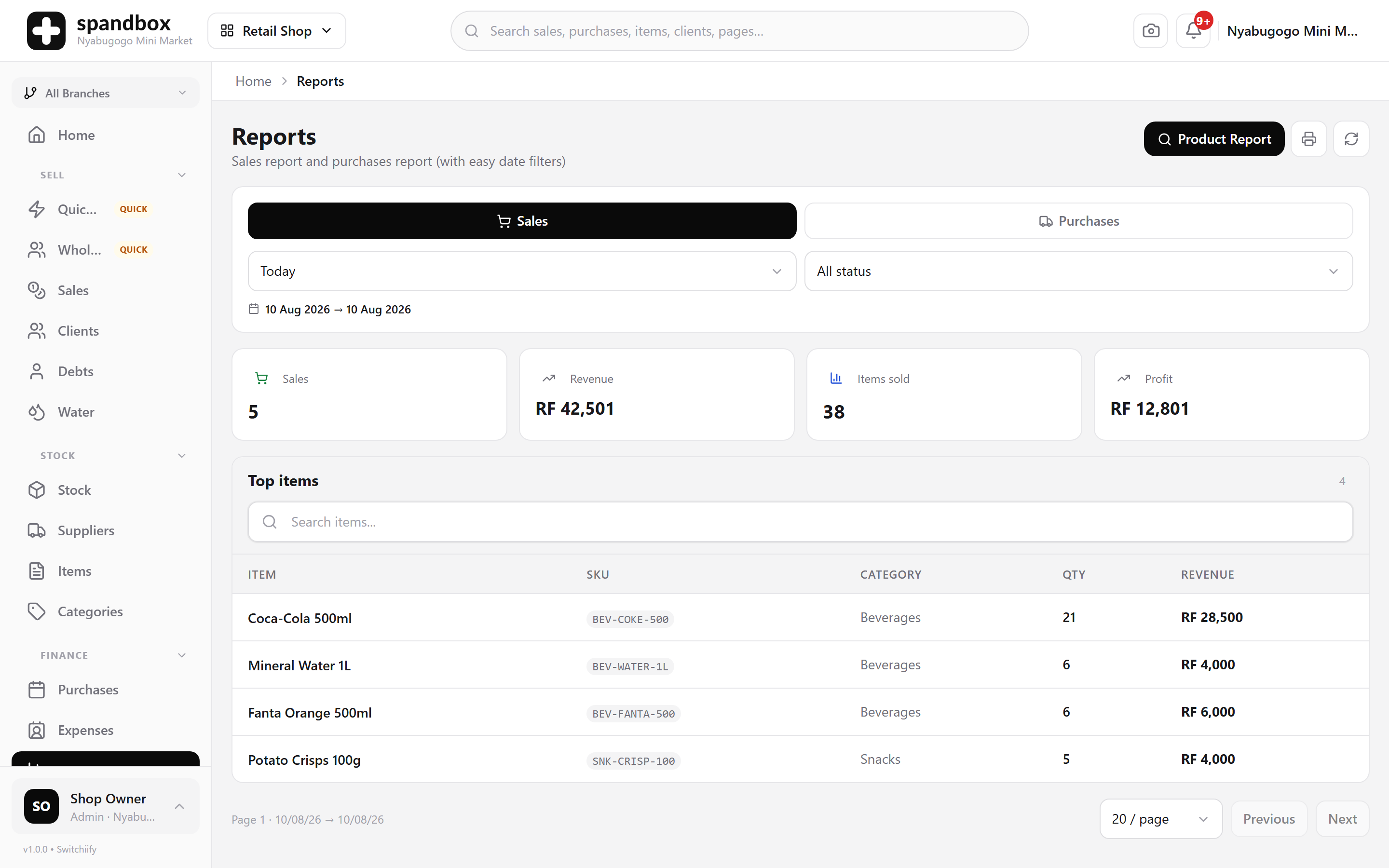Screen dimensions: 1389x868
Task: Refresh the report with the reload icon
Action: point(1351,139)
